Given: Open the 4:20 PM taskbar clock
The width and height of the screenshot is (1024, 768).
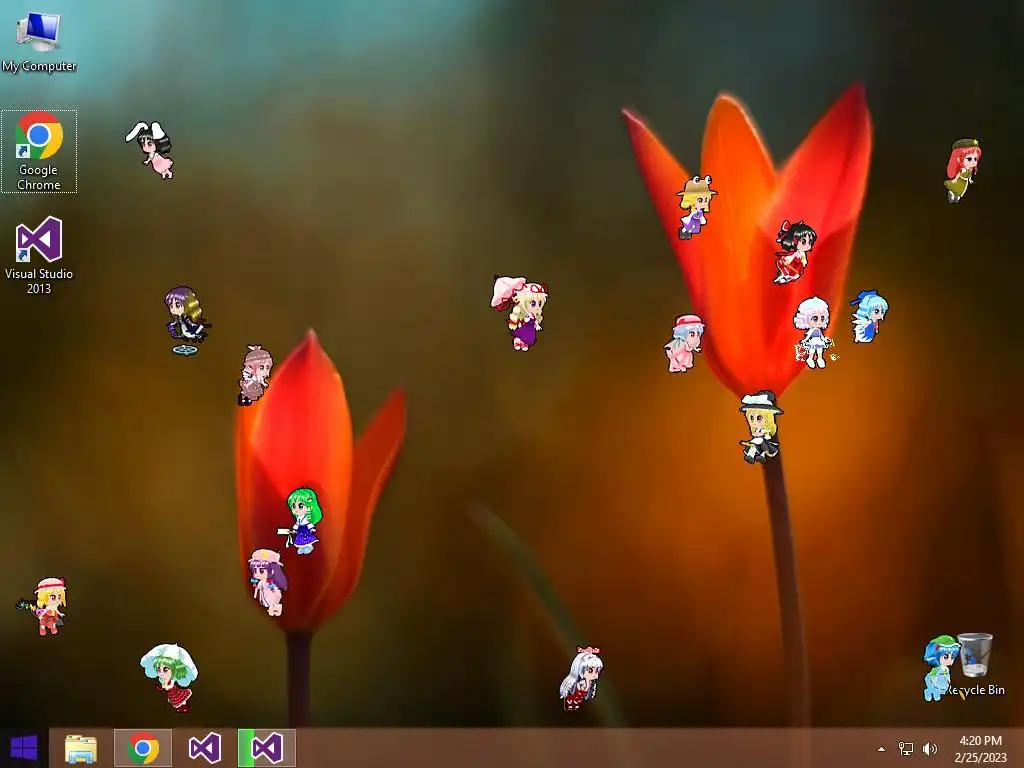Looking at the screenshot, I should tap(980, 749).
